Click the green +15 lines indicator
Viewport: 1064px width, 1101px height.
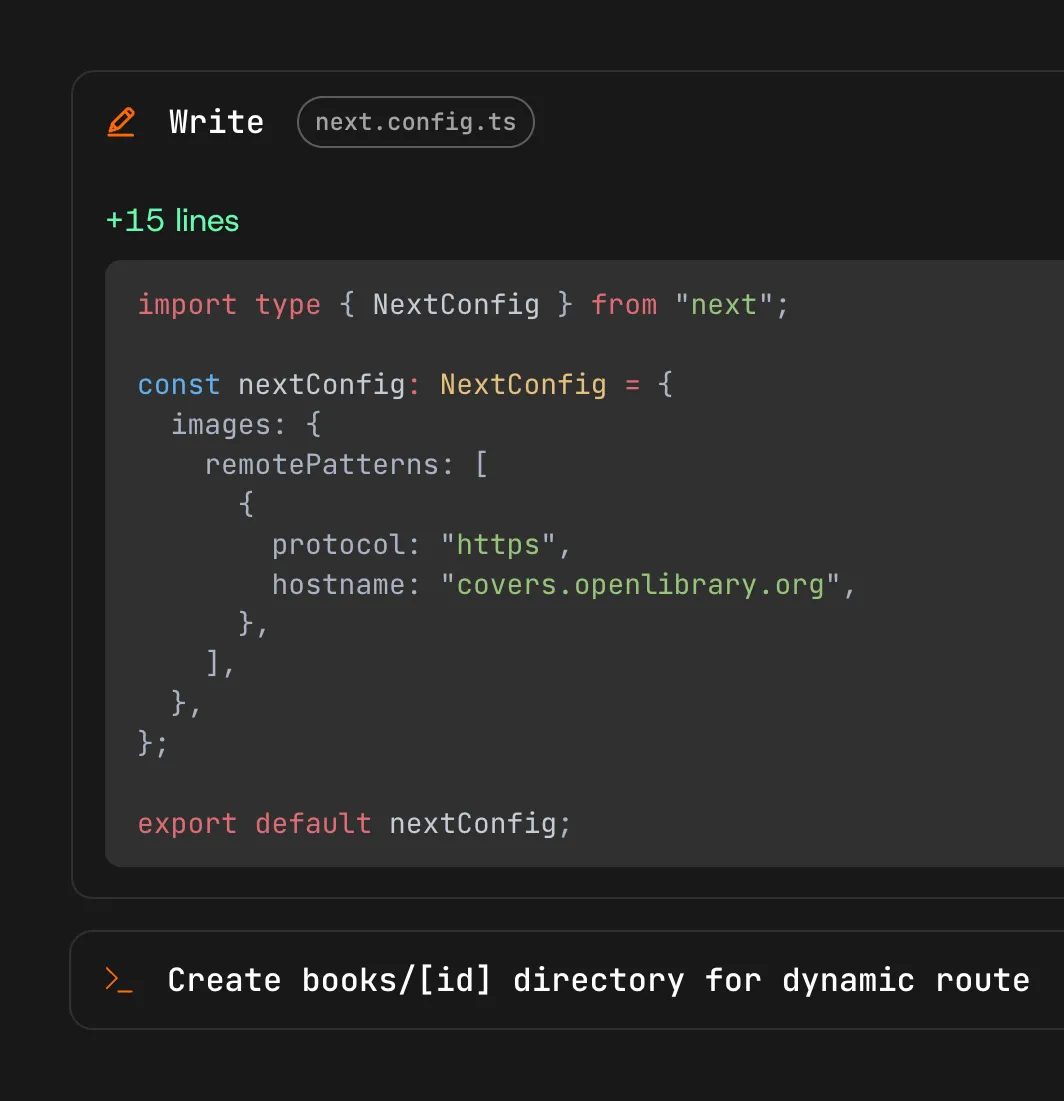[172, 220]
